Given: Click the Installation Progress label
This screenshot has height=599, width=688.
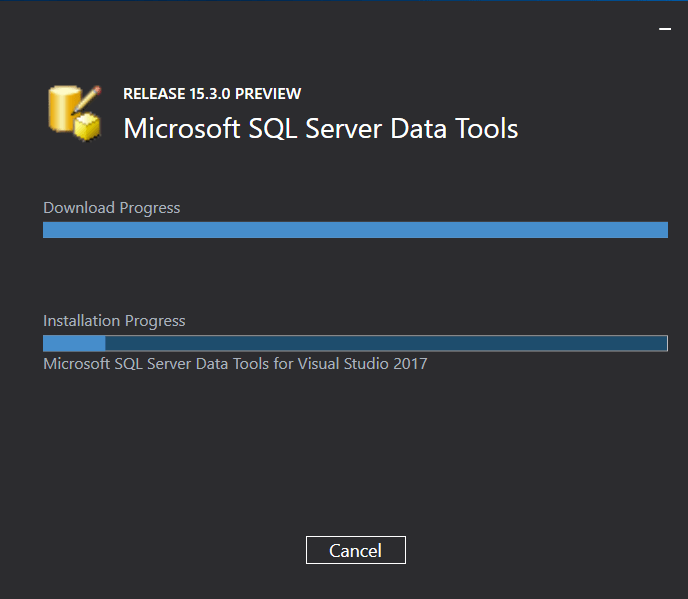Looking at the screenshot, I should [114, 321].
